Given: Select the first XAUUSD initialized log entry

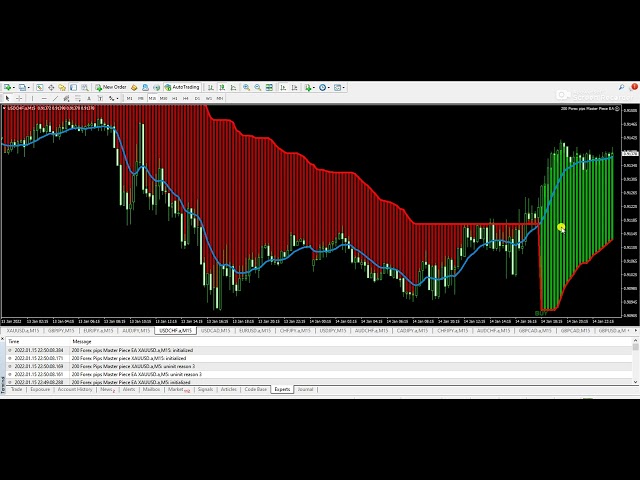Looking at the screenshot, I should point(100,350).
